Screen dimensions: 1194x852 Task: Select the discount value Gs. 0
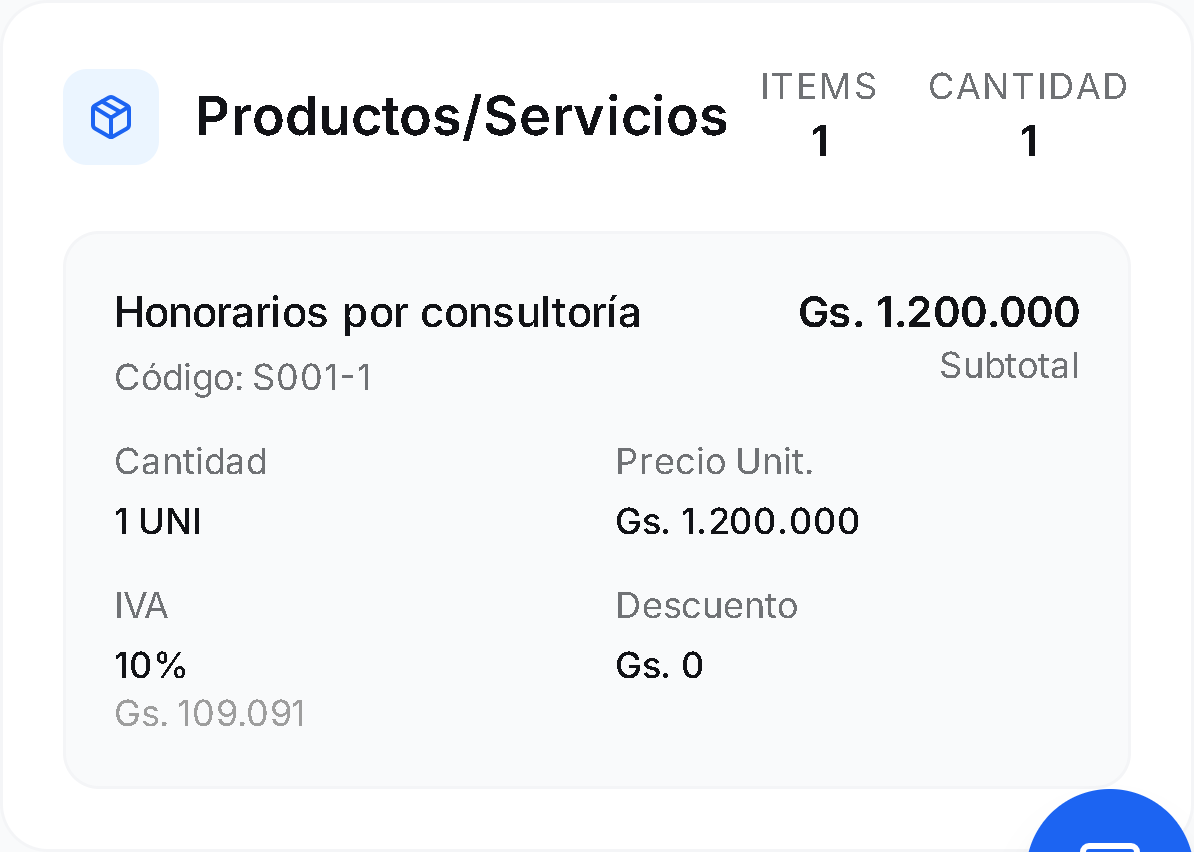pos(659,665)
